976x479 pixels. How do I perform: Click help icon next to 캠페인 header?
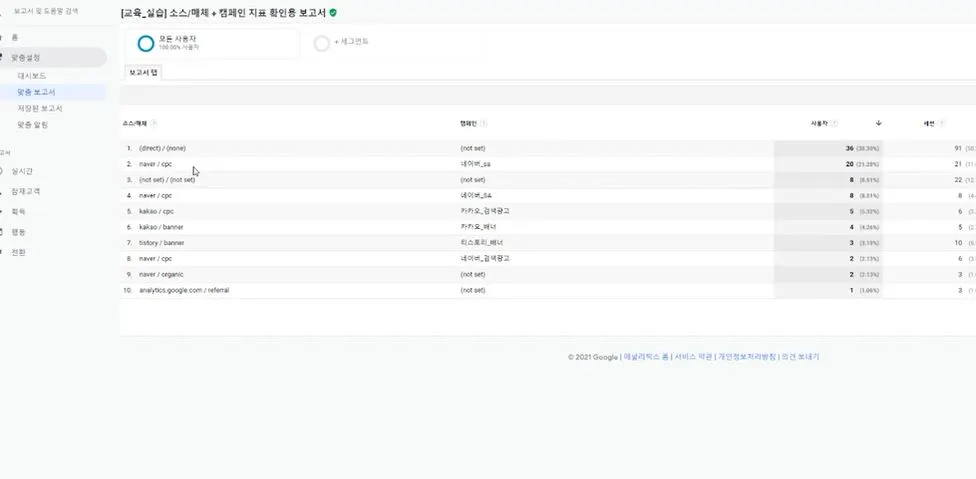(x=484, y=123)
